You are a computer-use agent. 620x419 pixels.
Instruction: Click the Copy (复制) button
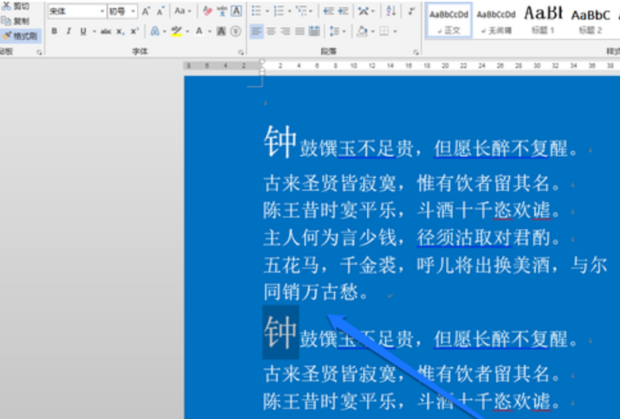point(16,21)
